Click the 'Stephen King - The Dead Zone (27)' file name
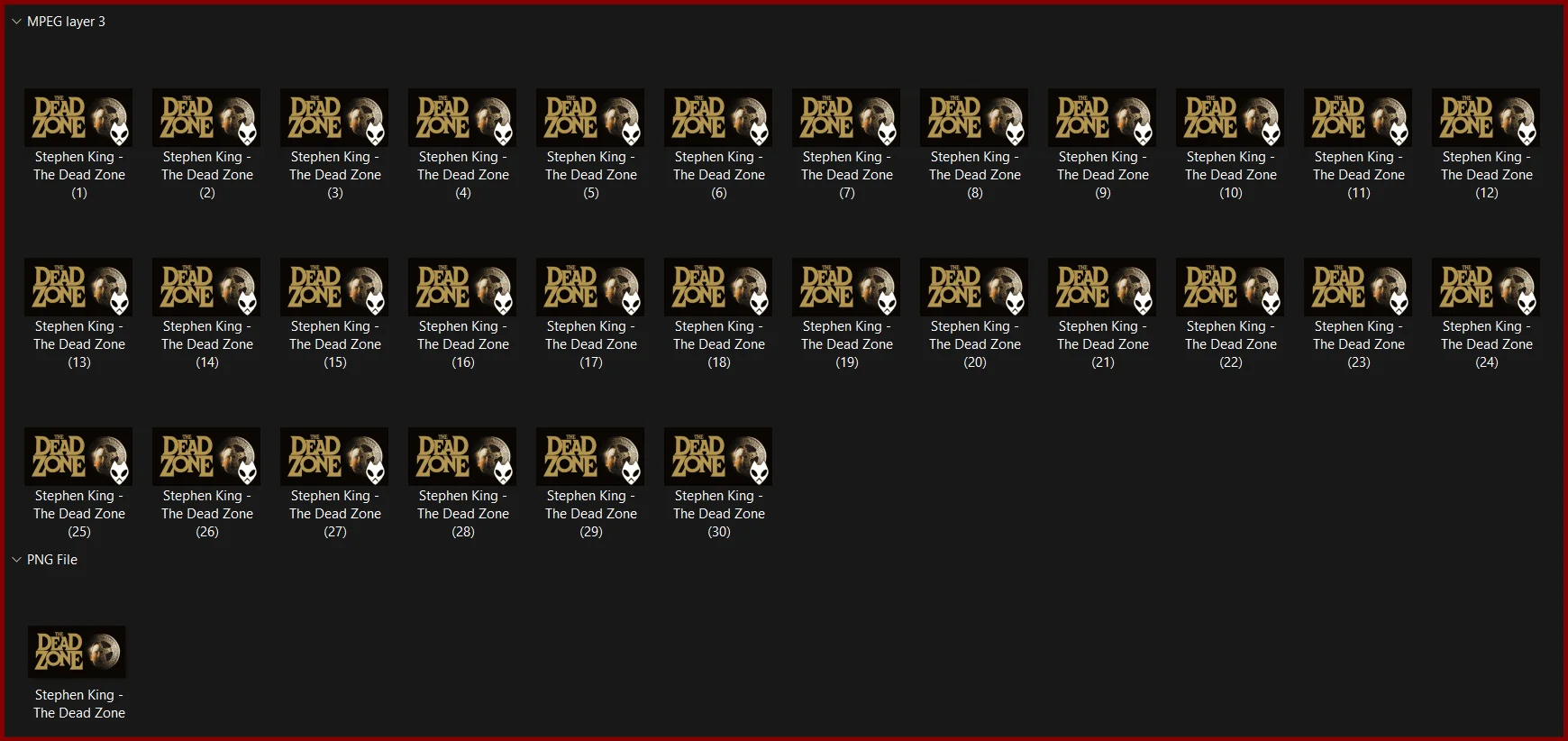 pos(335,514)
